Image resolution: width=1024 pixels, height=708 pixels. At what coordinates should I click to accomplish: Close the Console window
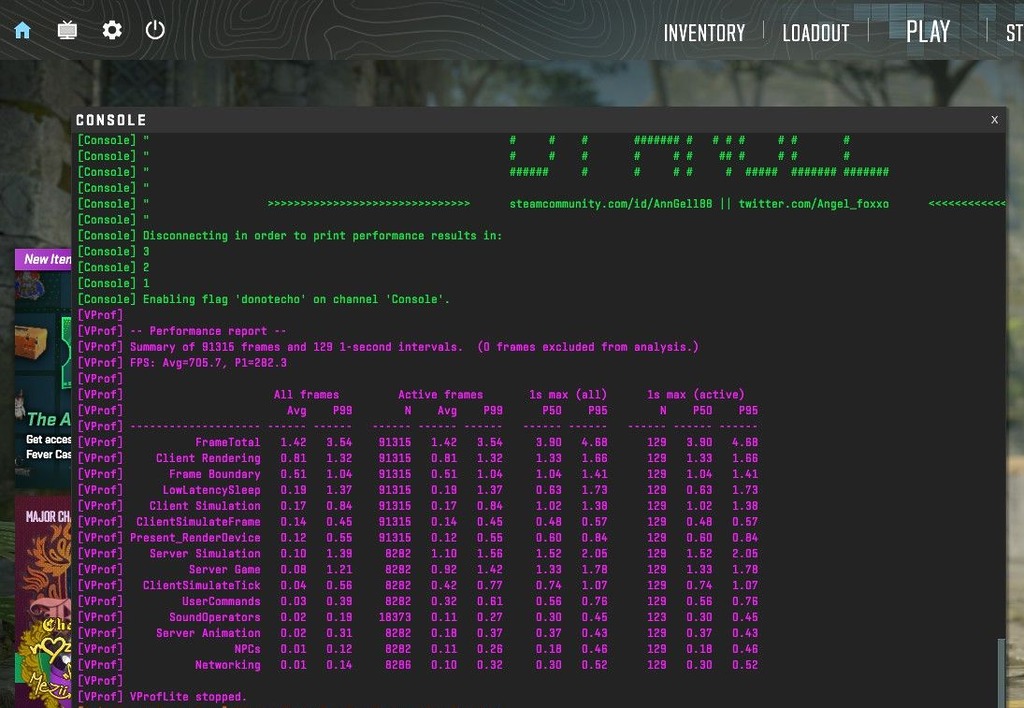pos(994,119)
